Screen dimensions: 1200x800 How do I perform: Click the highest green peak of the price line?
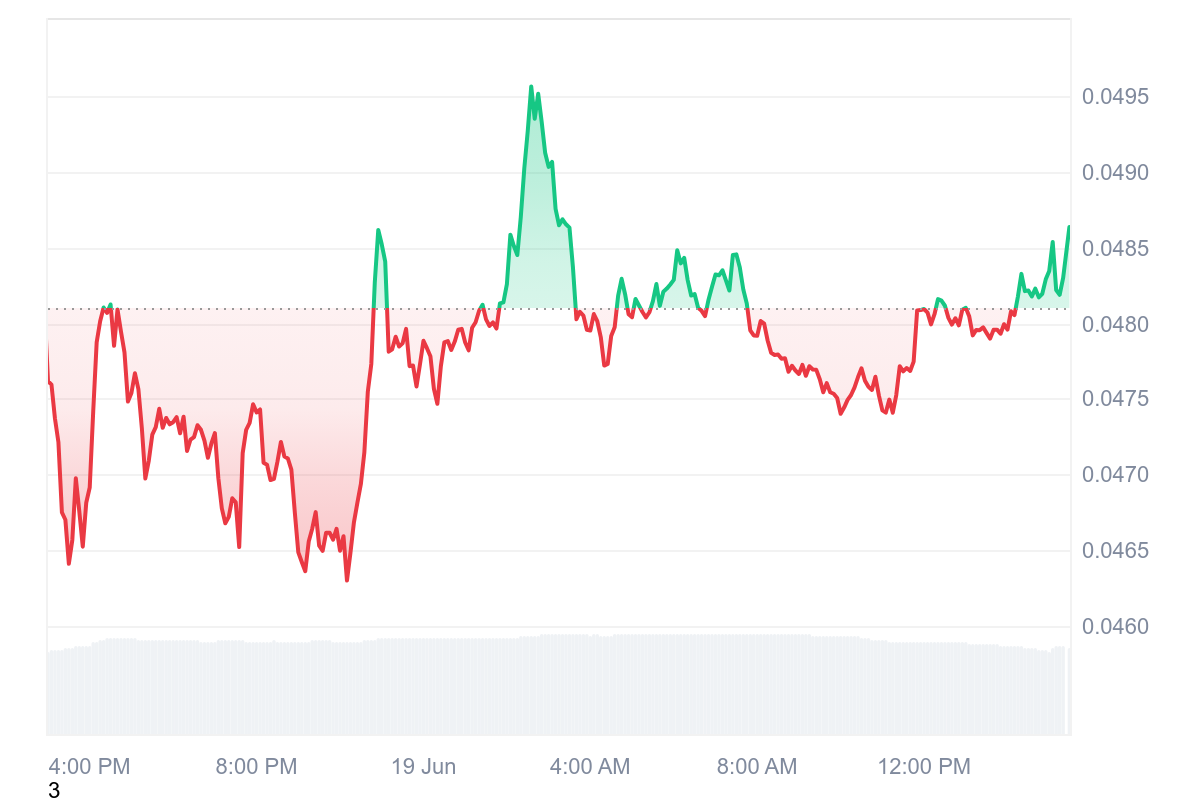[x=531, y=87]
